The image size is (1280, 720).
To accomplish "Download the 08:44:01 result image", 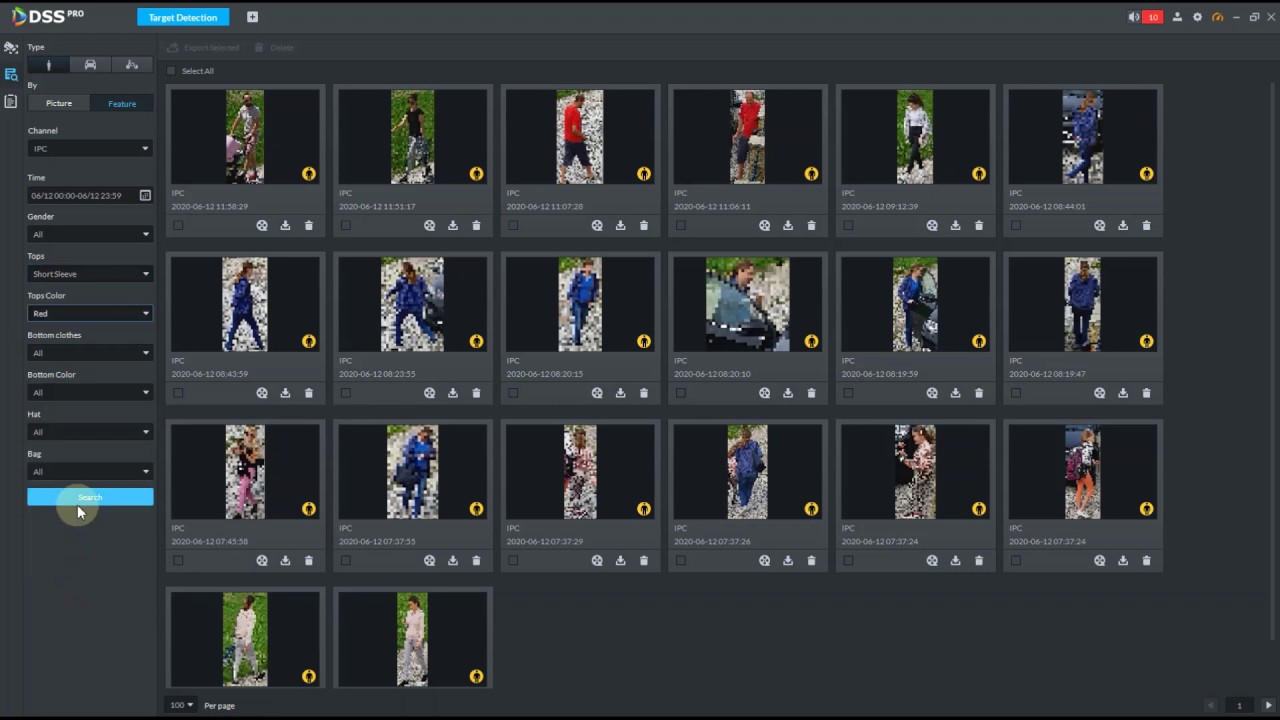I will pyautogui.click(x=1123, y=226).
